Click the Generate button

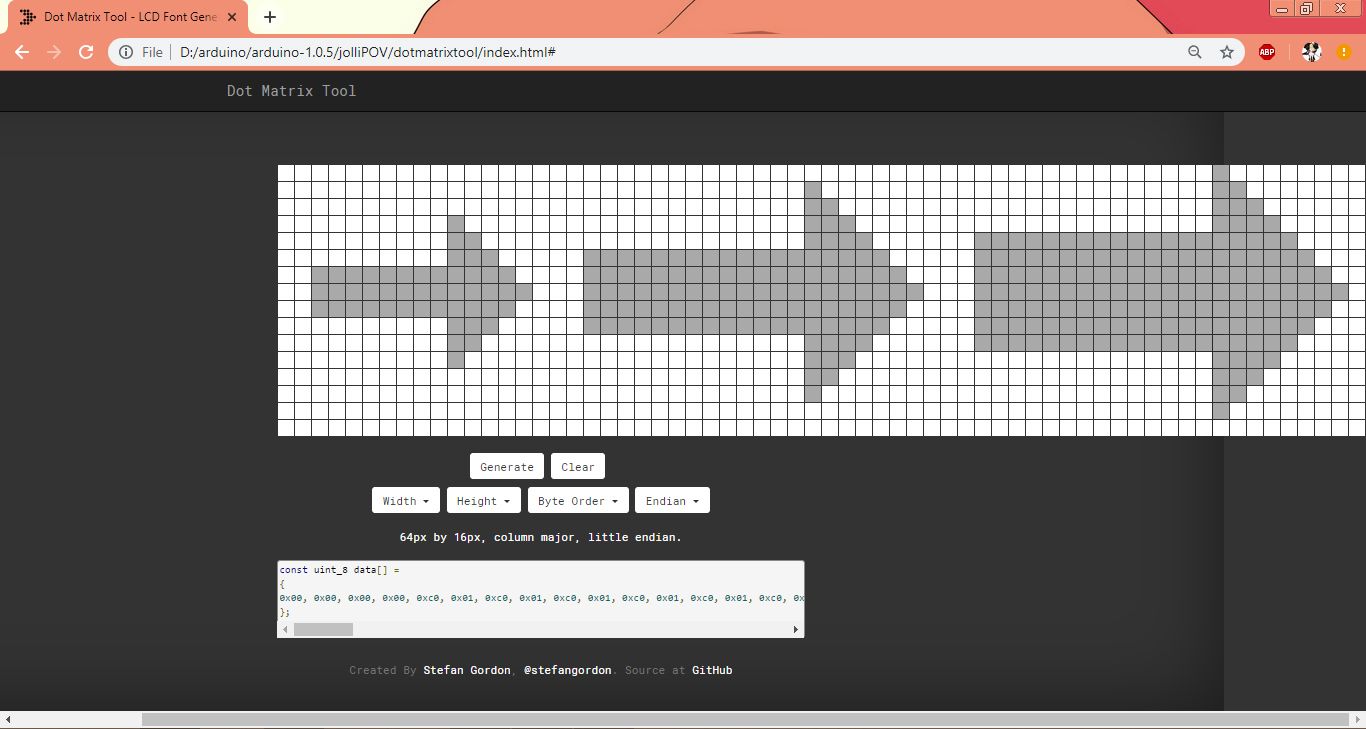507,467
